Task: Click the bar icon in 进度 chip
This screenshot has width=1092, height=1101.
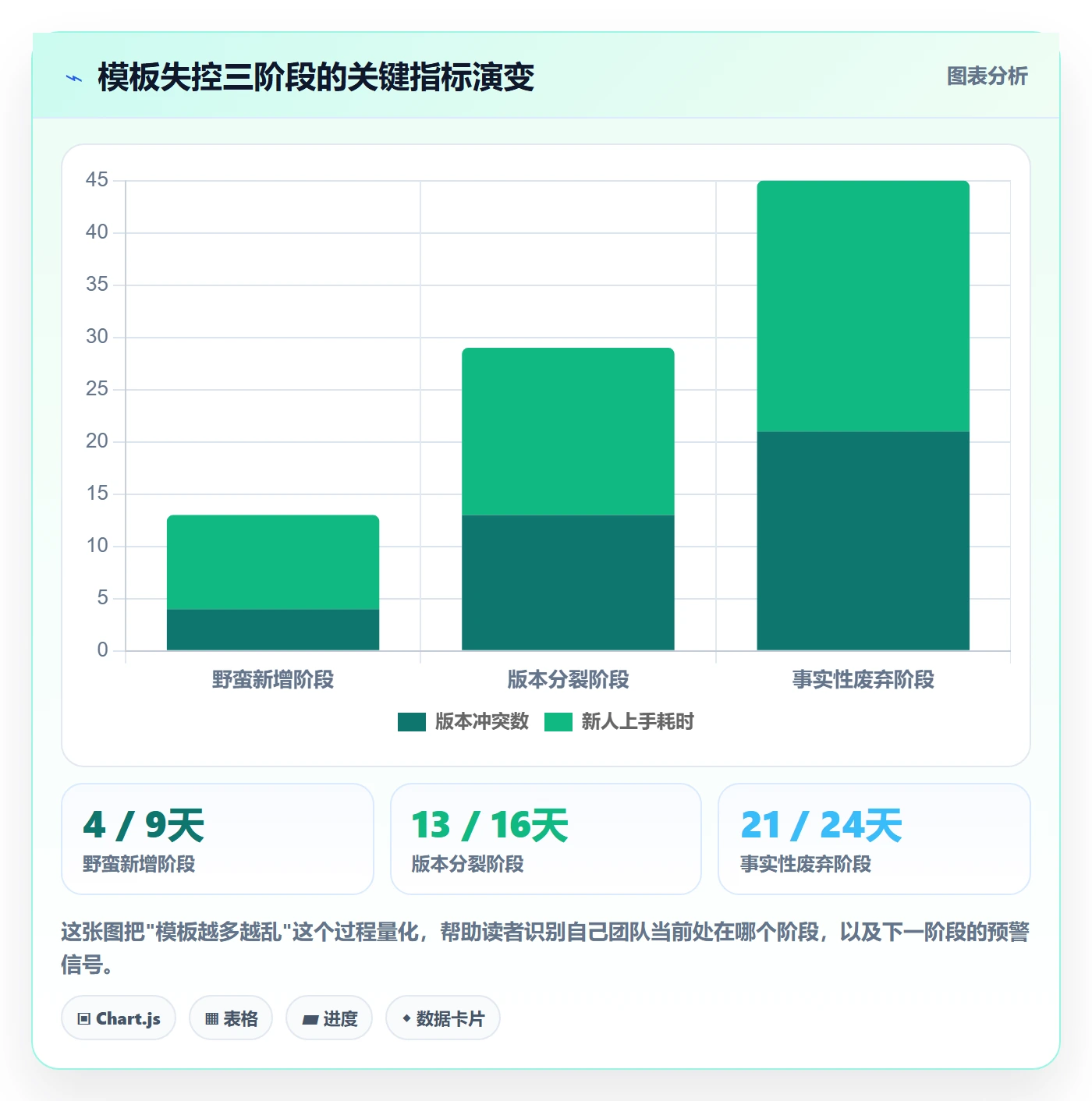Action: point(310,1019)
